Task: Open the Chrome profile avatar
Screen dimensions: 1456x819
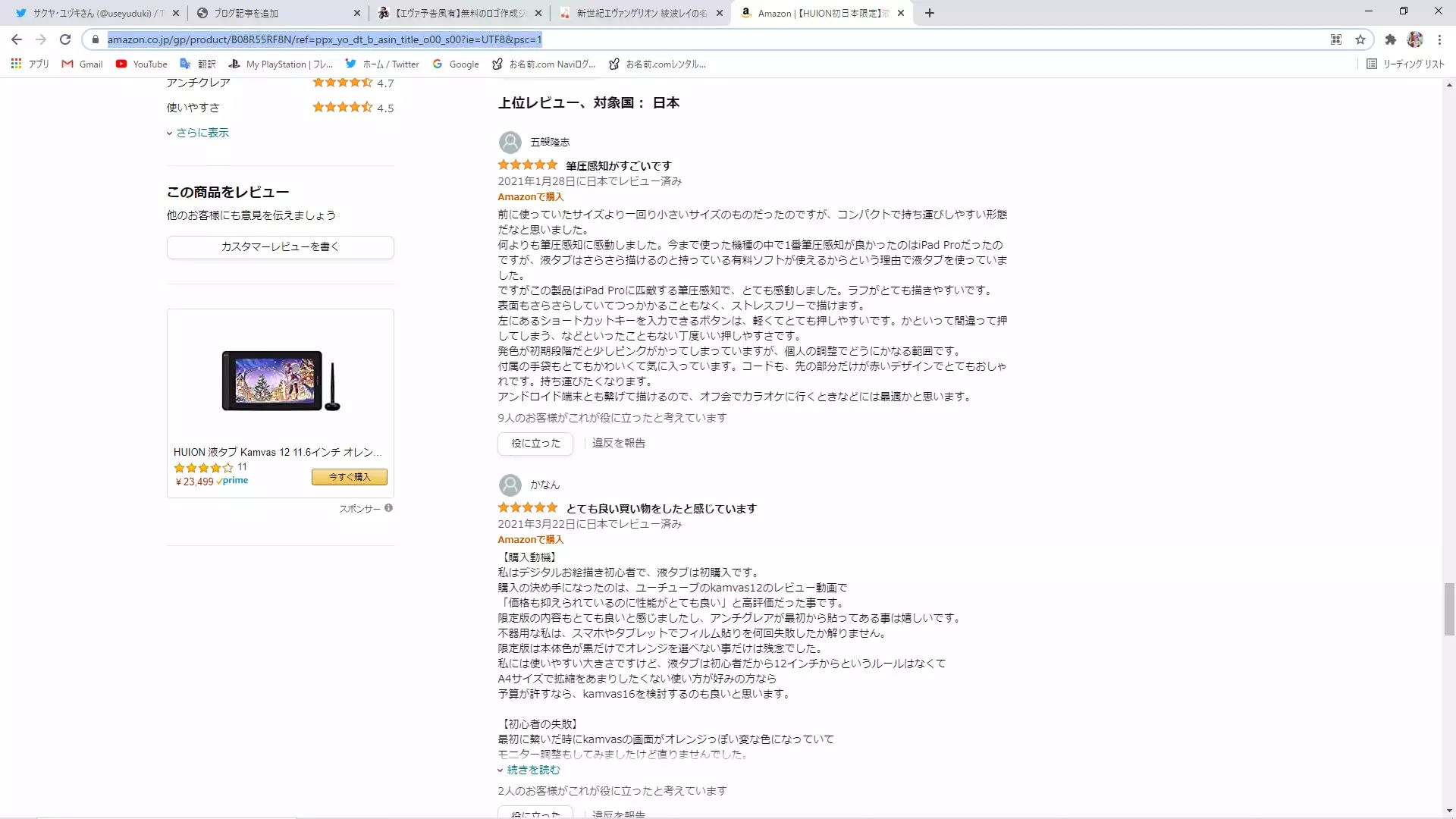Action: pos(1415,39)
